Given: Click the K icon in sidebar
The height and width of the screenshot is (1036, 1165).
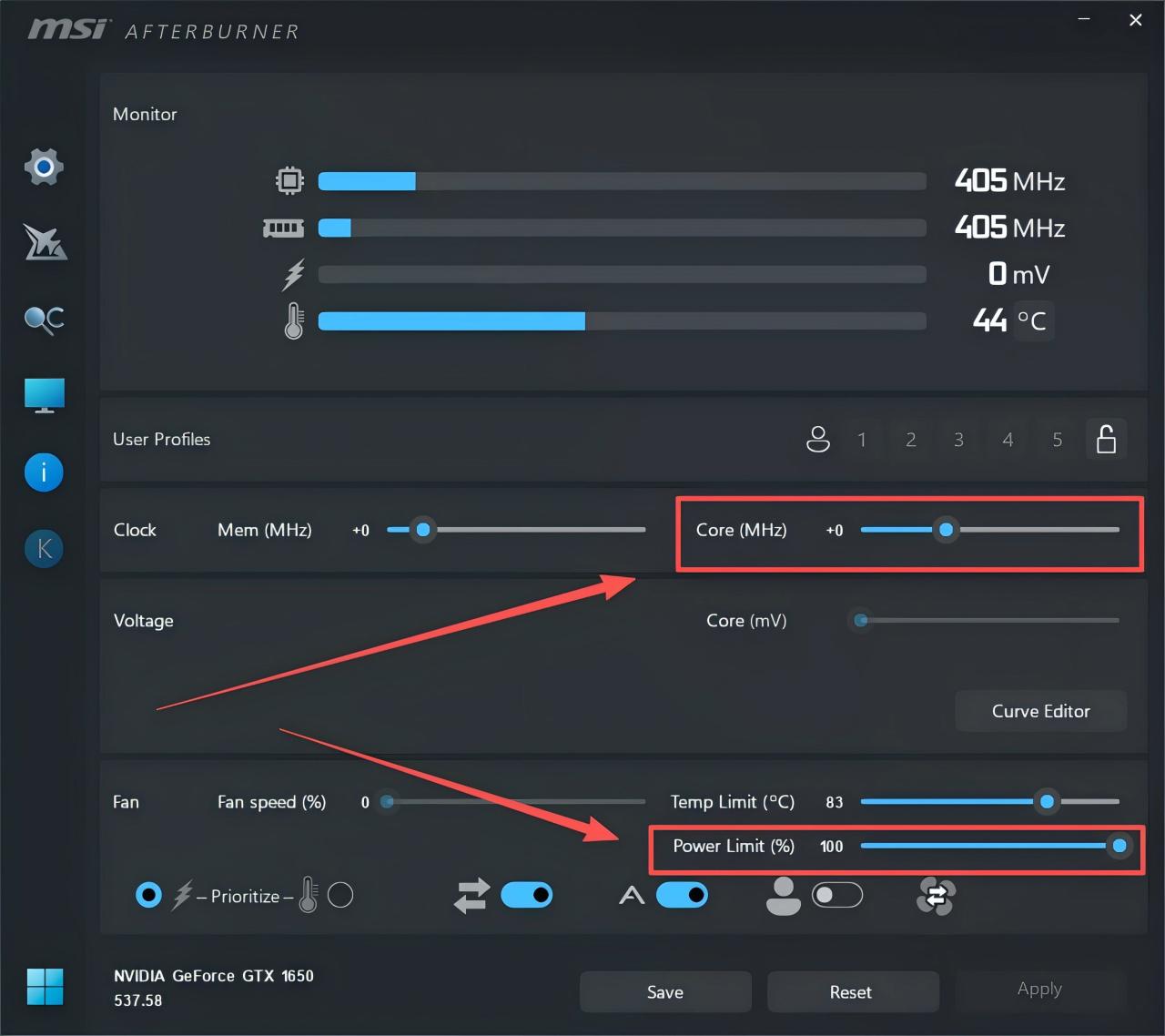Looking at the screenshot, I should 44,548.
